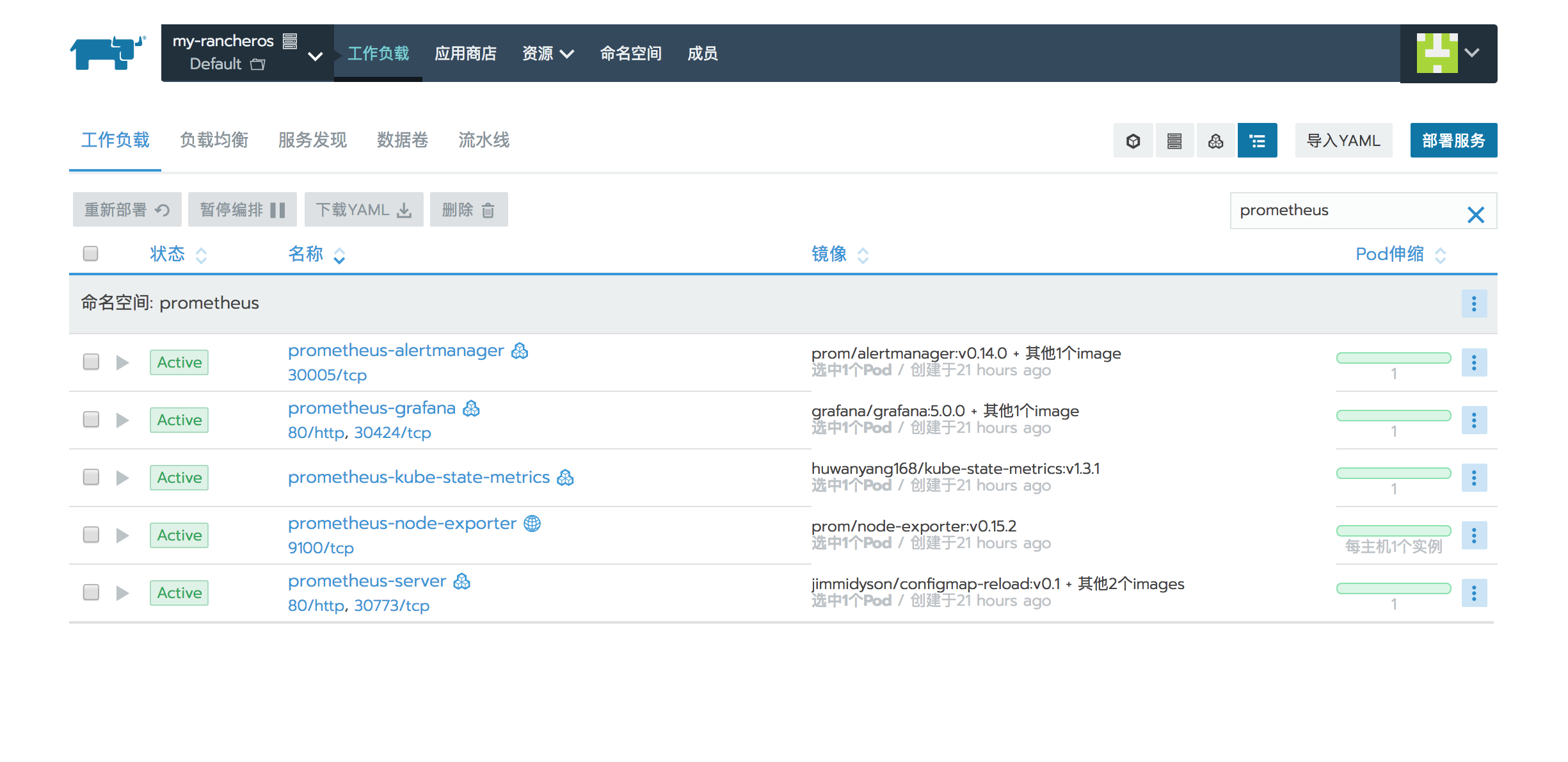Image resolution: width=1568 pixels, height=762 pixels.
Task: Open the prometheus-kube-state-metrics workload link
Action: click(419, 477)
